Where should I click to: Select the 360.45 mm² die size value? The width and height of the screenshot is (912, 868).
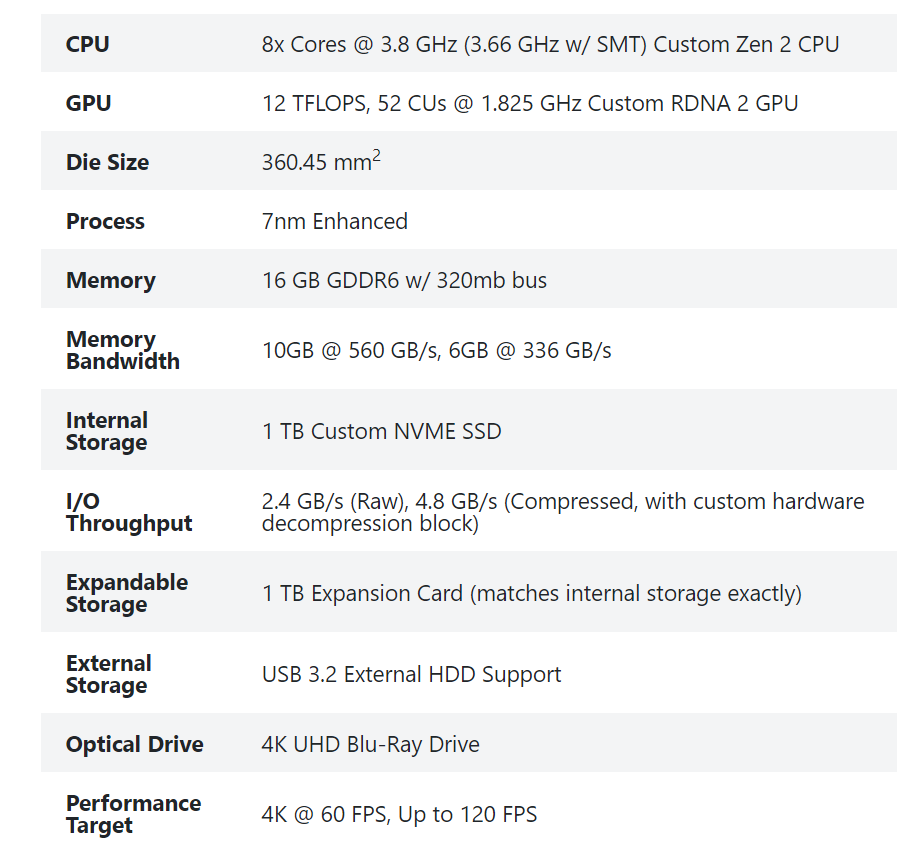tap(321, 162)
